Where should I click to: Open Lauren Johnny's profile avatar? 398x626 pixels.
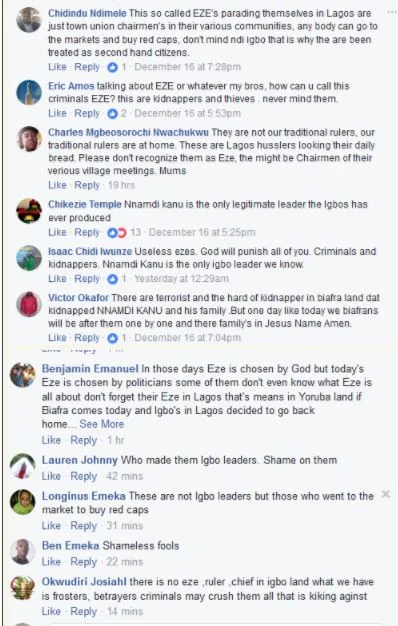[22, 466]
